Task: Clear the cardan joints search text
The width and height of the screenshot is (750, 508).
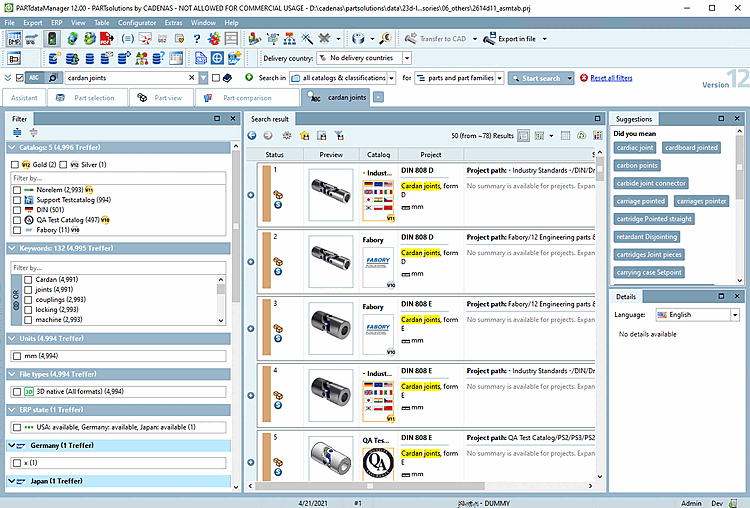Action: pos(191,77)
